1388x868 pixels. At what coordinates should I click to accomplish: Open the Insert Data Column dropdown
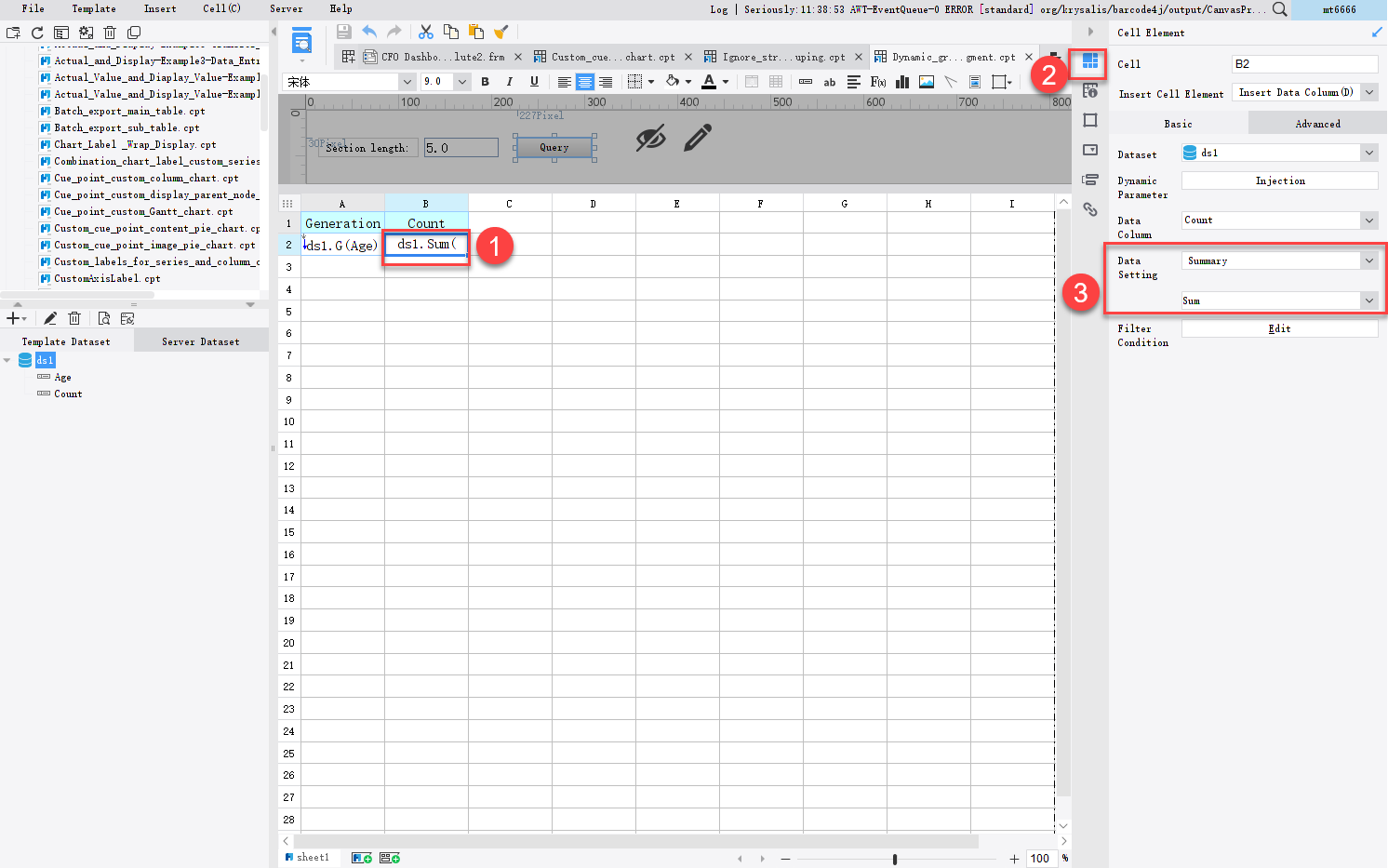coord(1304,92)
